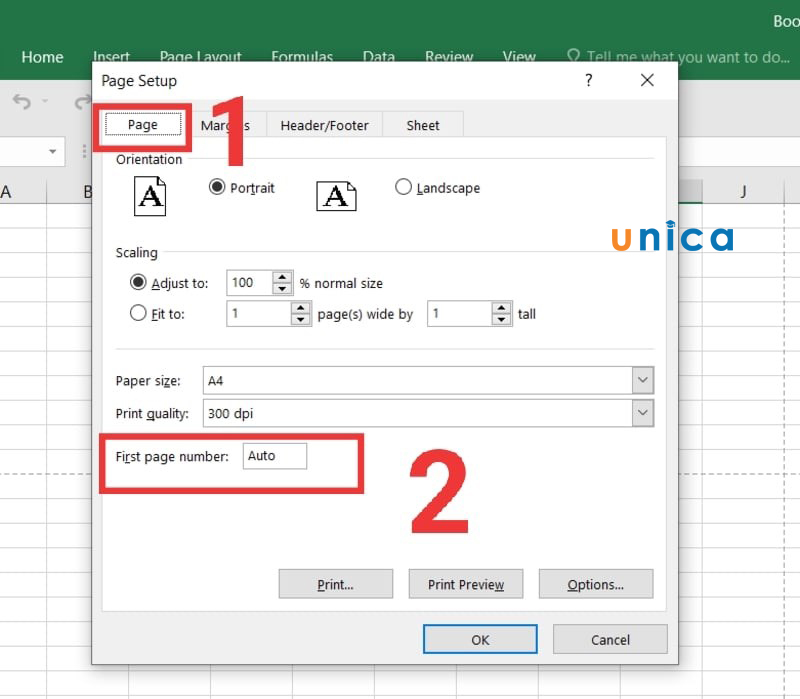Increase the Adjust to percentage
This screenshot has height=699, width=800.
(x=282, y=277)
